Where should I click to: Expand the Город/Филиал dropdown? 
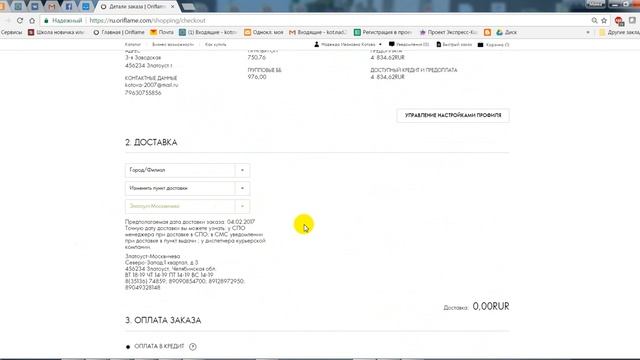pos(187,170)
